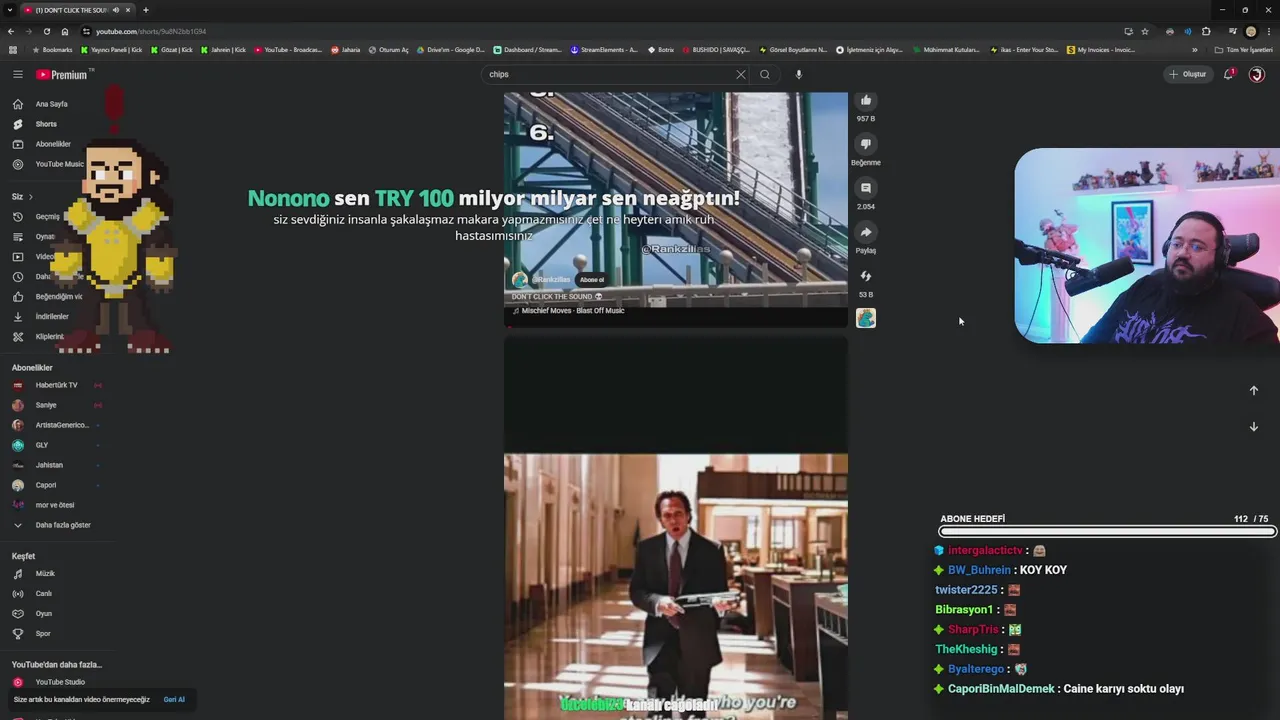The width and height of the screenshot is (1280, 720).
Task: Go to next Short with down arrow
Action: [x=1254, y=427]
